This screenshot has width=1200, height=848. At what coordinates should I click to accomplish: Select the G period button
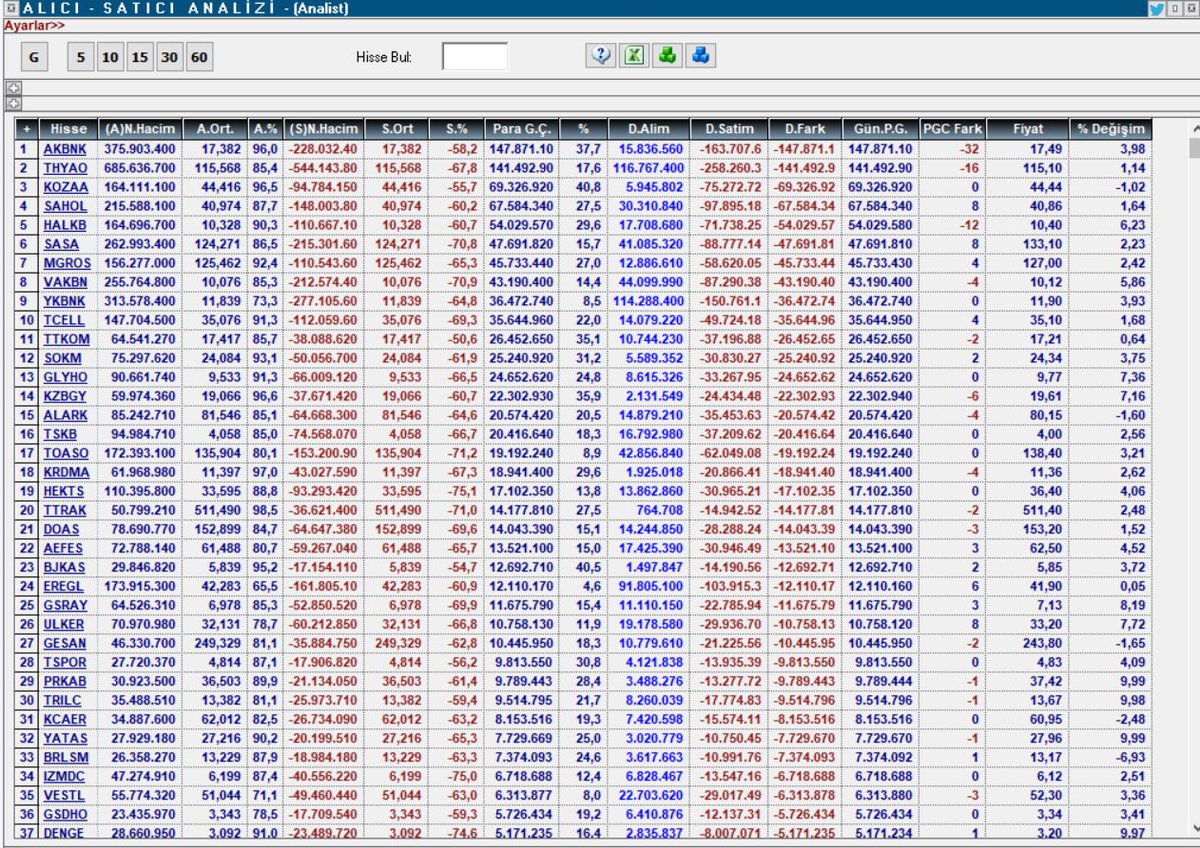point(33,57)
